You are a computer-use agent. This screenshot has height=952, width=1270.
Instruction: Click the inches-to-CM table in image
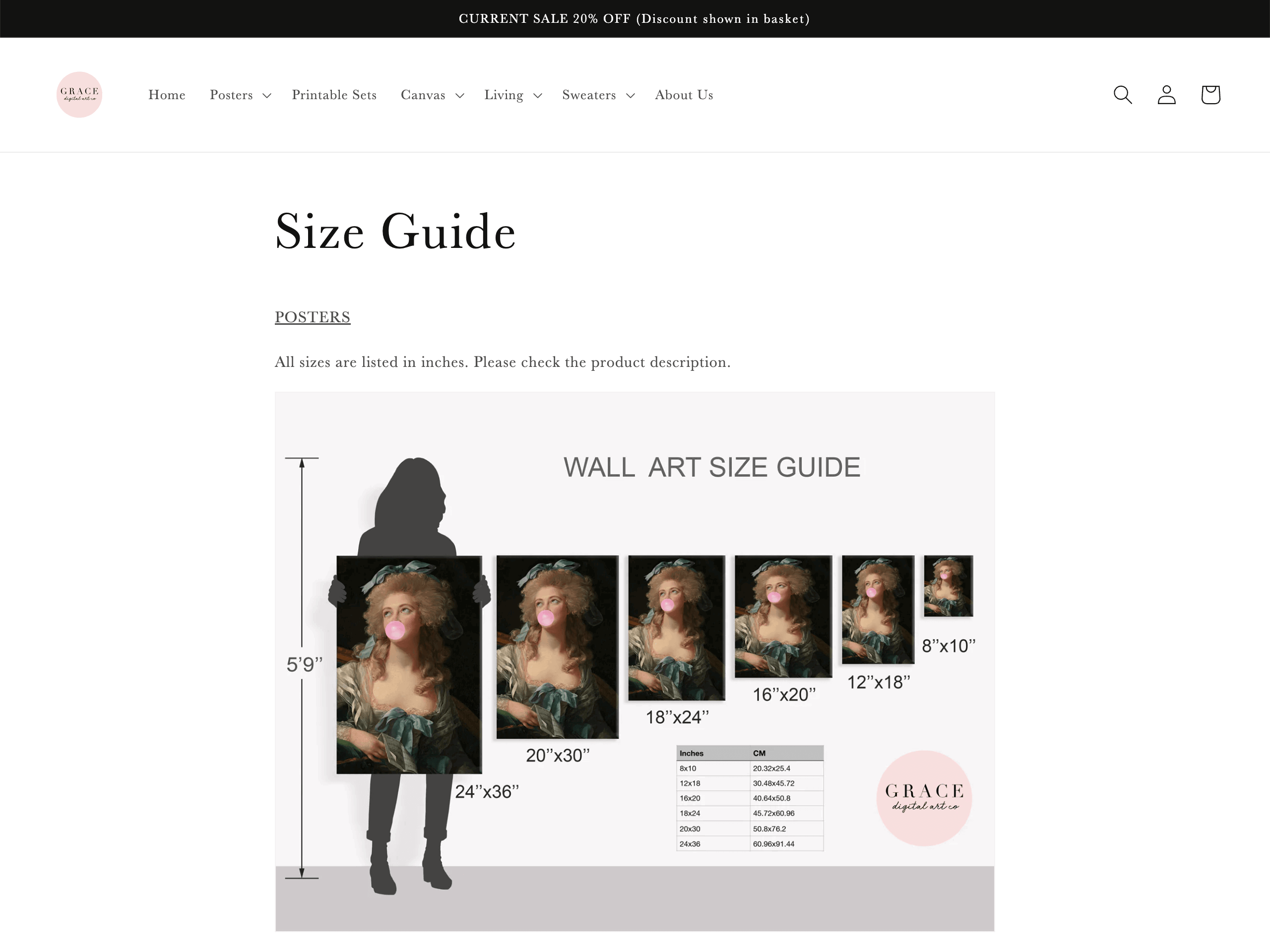point(750,798)
